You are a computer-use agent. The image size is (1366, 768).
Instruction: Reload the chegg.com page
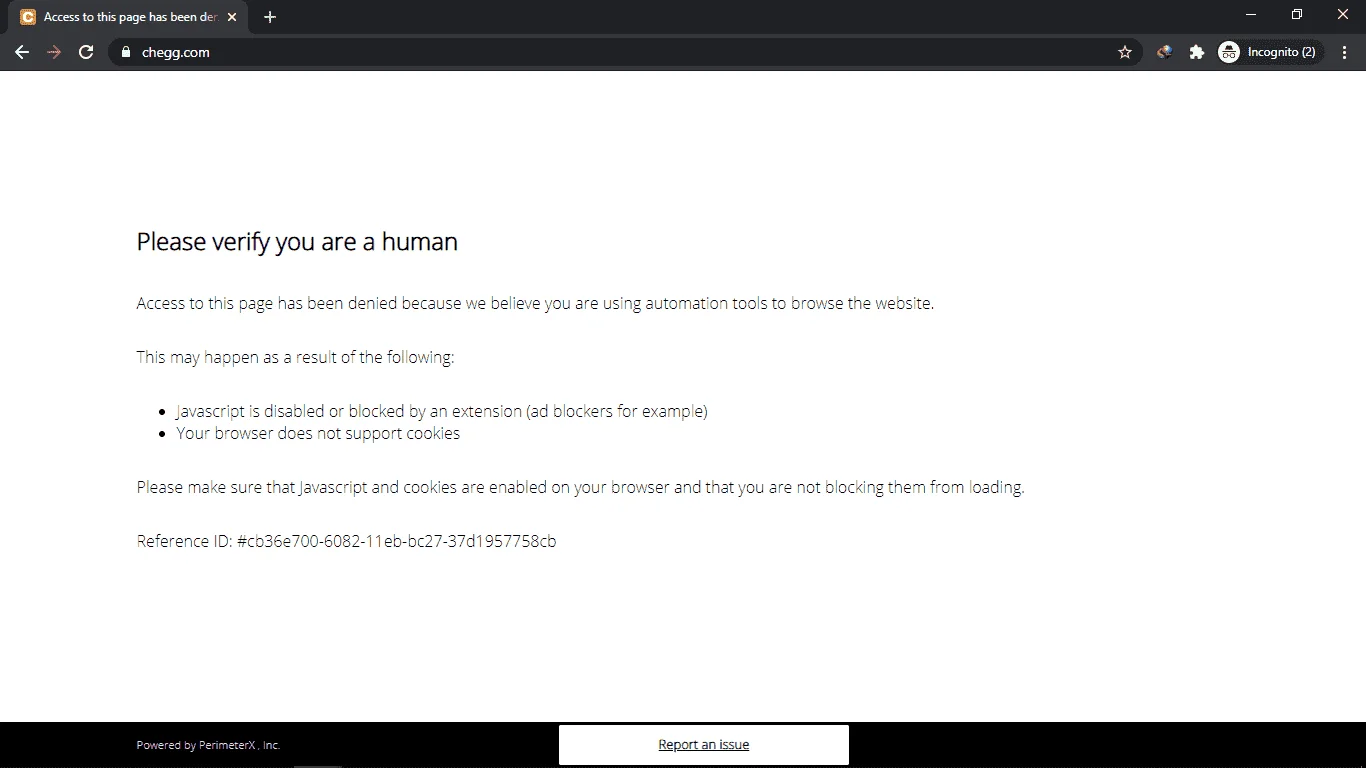pos(86,52)
